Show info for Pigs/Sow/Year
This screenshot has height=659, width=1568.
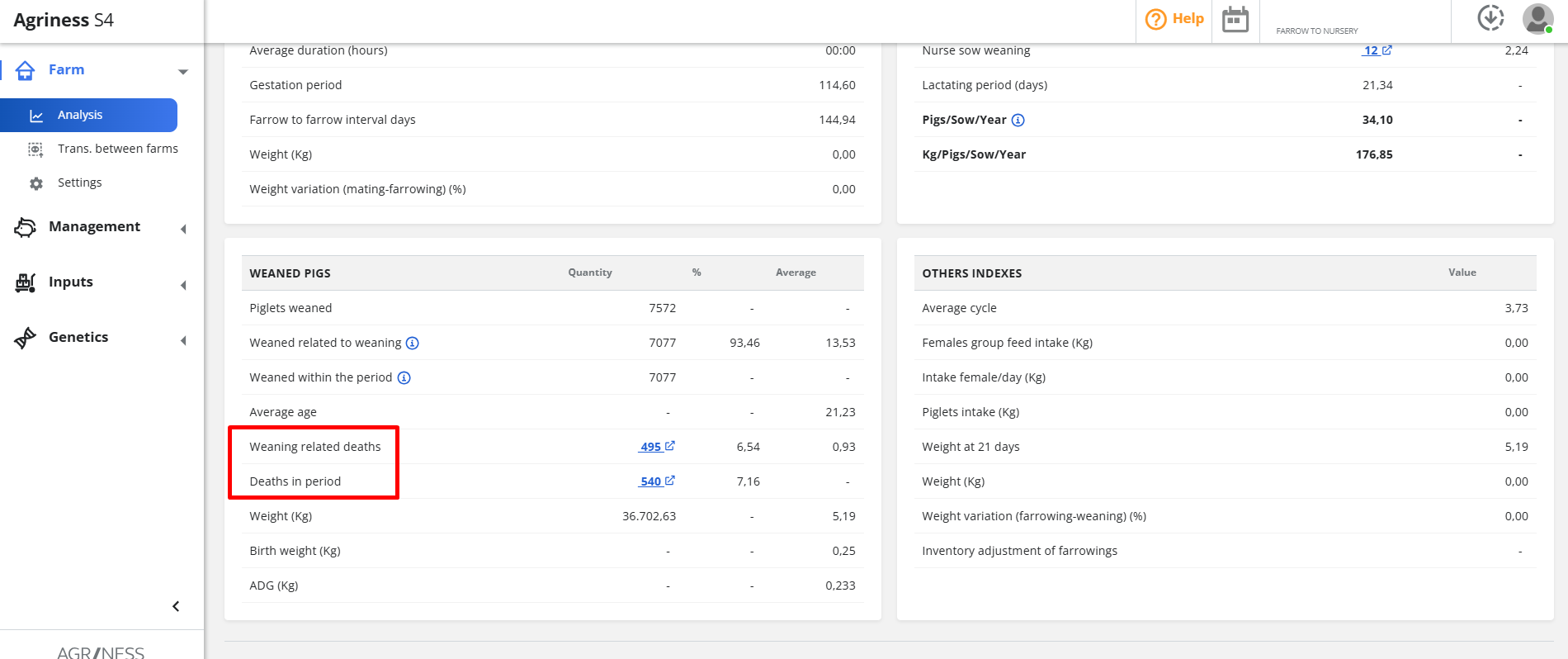click(x=1018, y=121)
